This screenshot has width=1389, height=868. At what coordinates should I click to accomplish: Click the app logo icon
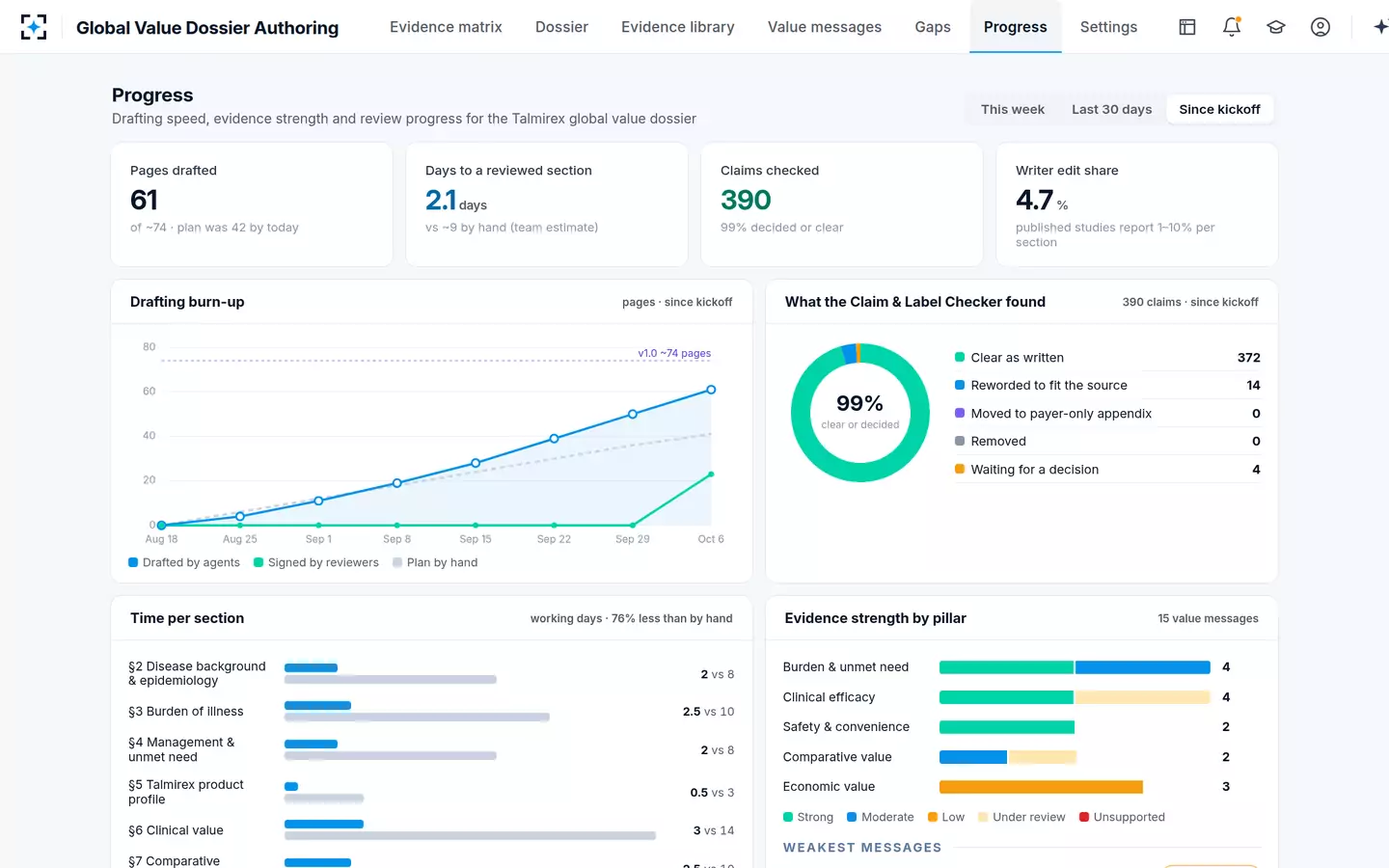34,27
